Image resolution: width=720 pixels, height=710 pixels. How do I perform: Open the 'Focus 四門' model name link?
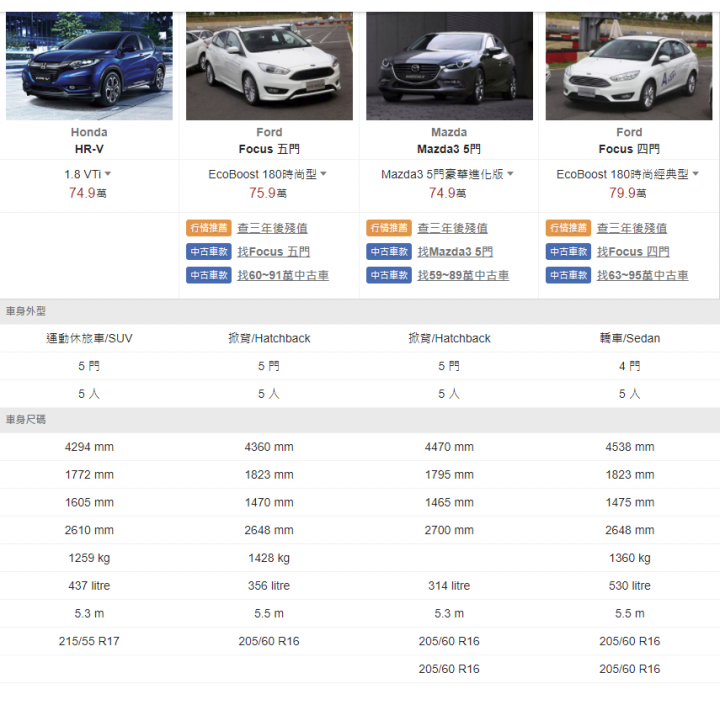[x=629, y=149]
